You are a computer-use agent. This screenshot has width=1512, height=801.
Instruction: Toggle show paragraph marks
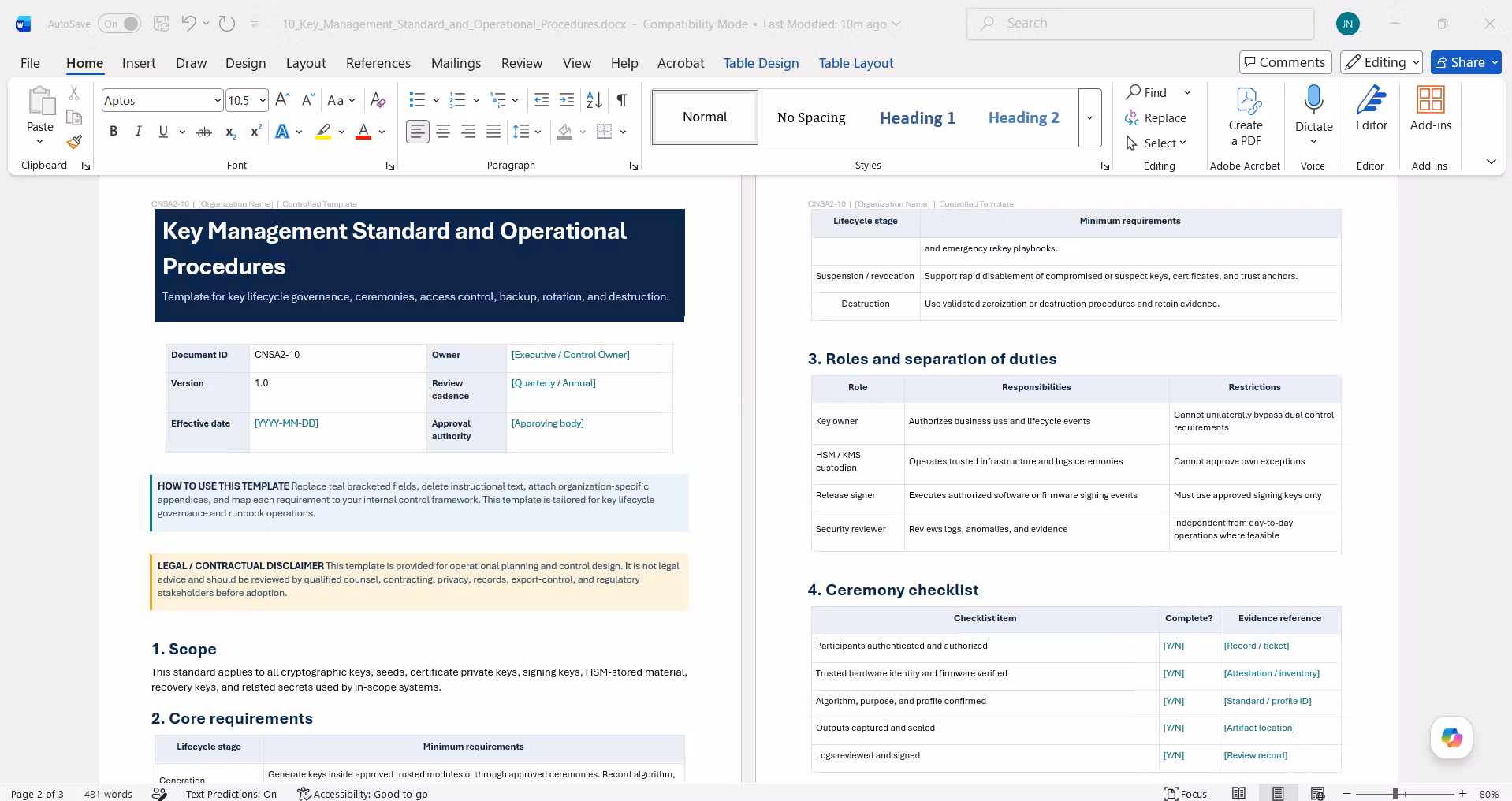622,100
